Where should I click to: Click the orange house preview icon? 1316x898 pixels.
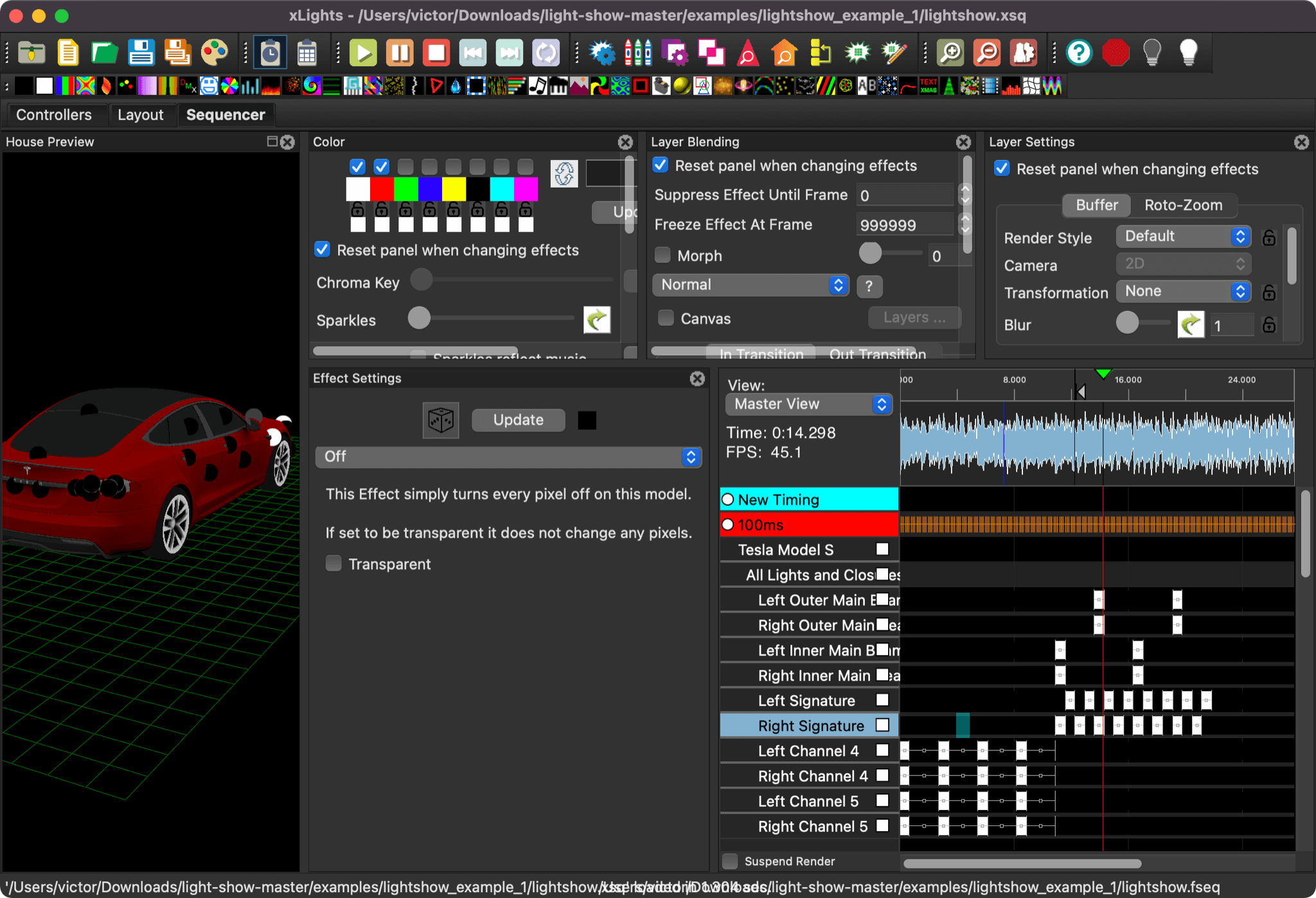785,53
